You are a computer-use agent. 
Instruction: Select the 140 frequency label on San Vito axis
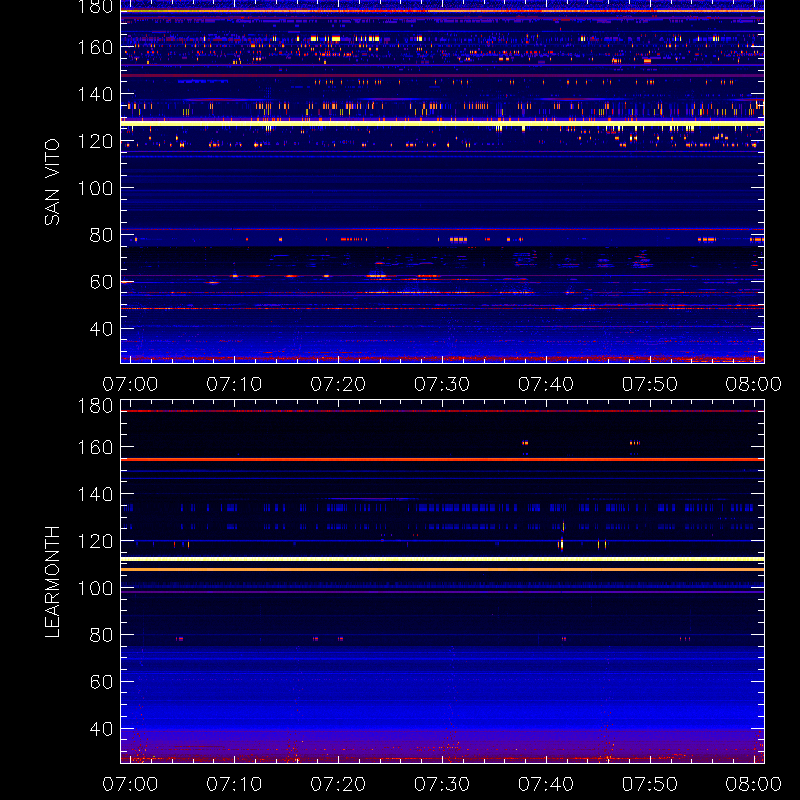pos(95,94)
